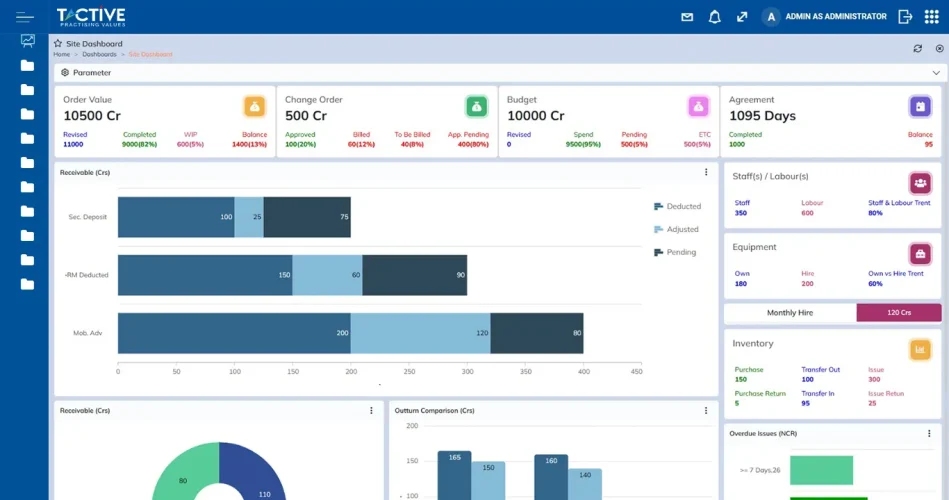Open the Receivable bar chart options menu

click(706, 173)
